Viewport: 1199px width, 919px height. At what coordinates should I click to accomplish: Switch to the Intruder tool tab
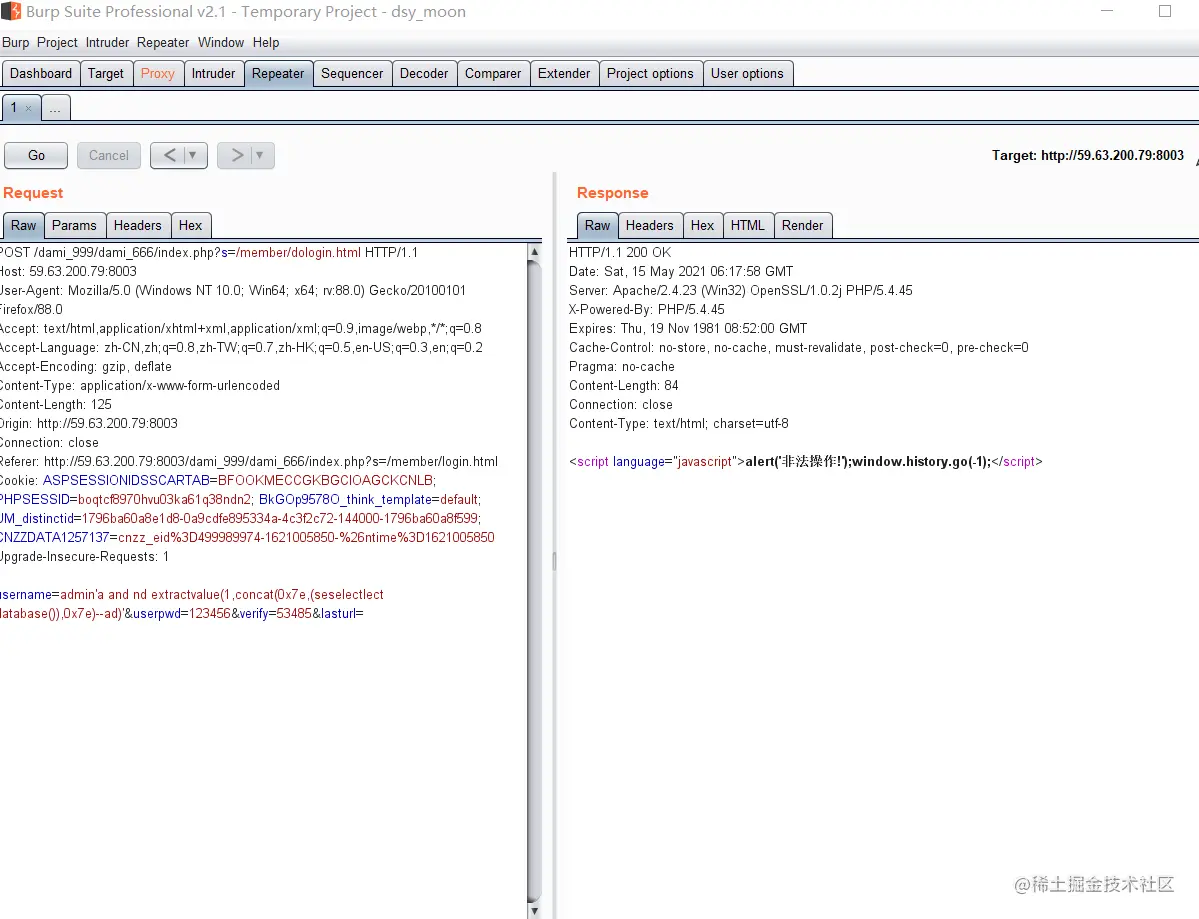pyautogui.click(x=213, y=73)
